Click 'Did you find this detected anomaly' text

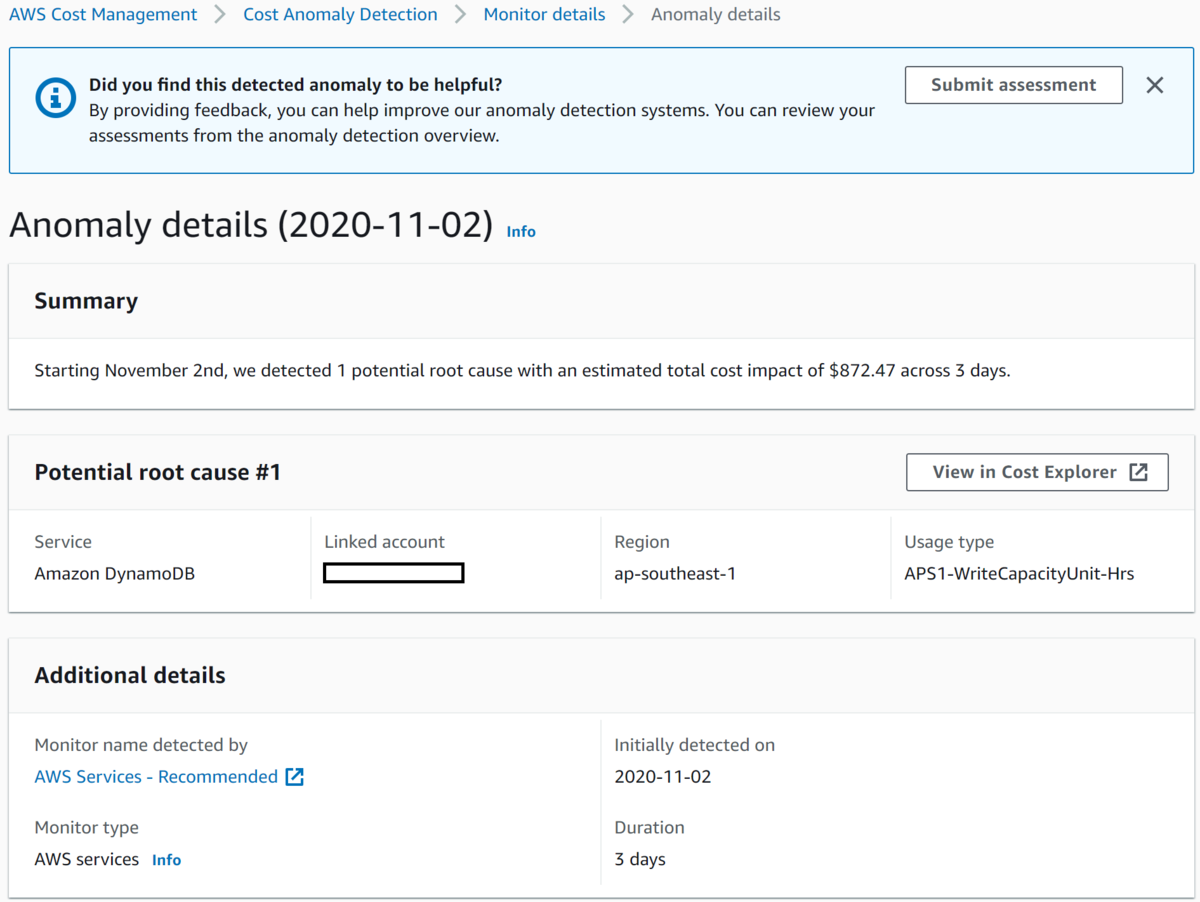[x=295, y=85]
